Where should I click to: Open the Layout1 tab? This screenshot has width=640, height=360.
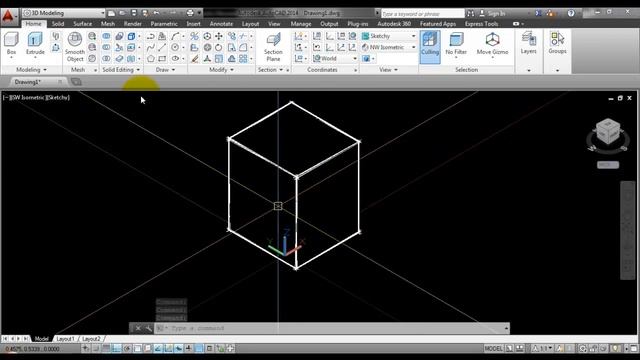point(65,339)
